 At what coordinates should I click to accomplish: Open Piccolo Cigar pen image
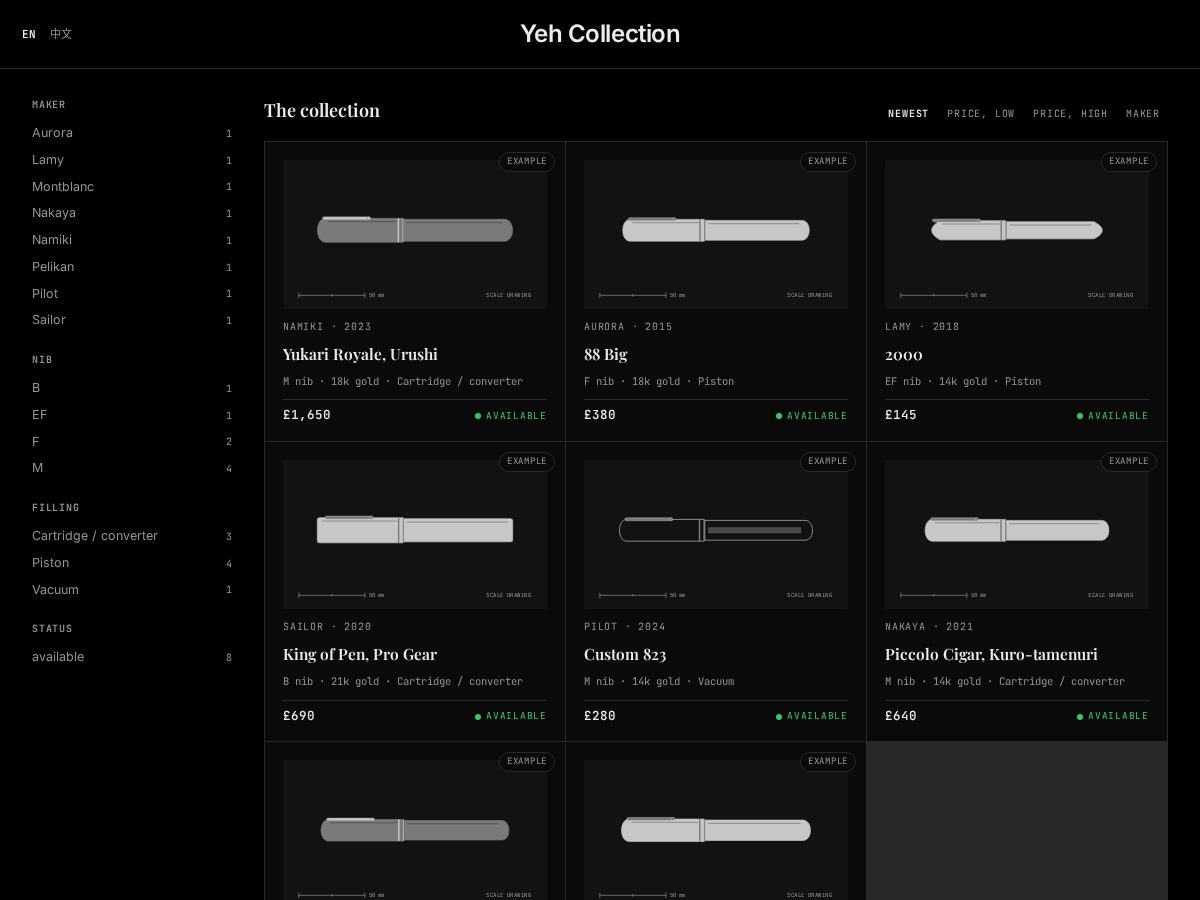pyautogui.click(x=1017, y=534)
